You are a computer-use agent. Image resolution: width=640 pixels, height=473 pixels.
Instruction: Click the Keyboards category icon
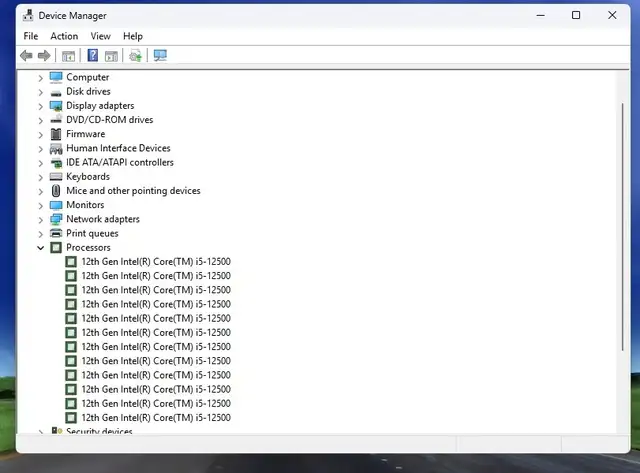[56, 177]
